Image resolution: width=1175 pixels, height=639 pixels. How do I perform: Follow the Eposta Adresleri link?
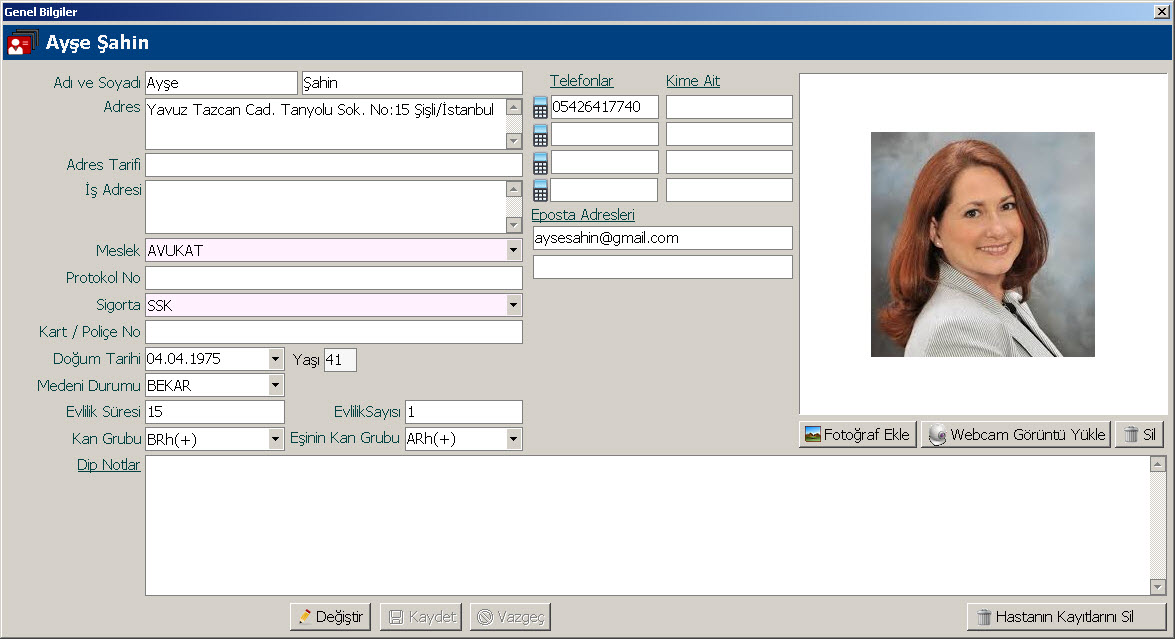coord(583,215)
